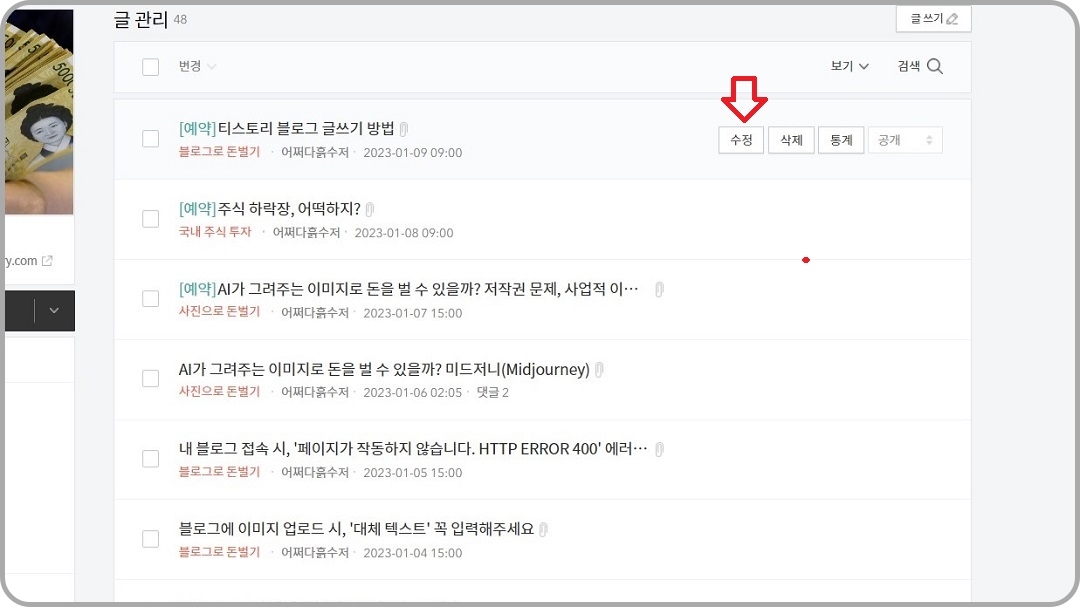Click date 2023-01-05 15:00

[x=413, y=473]
